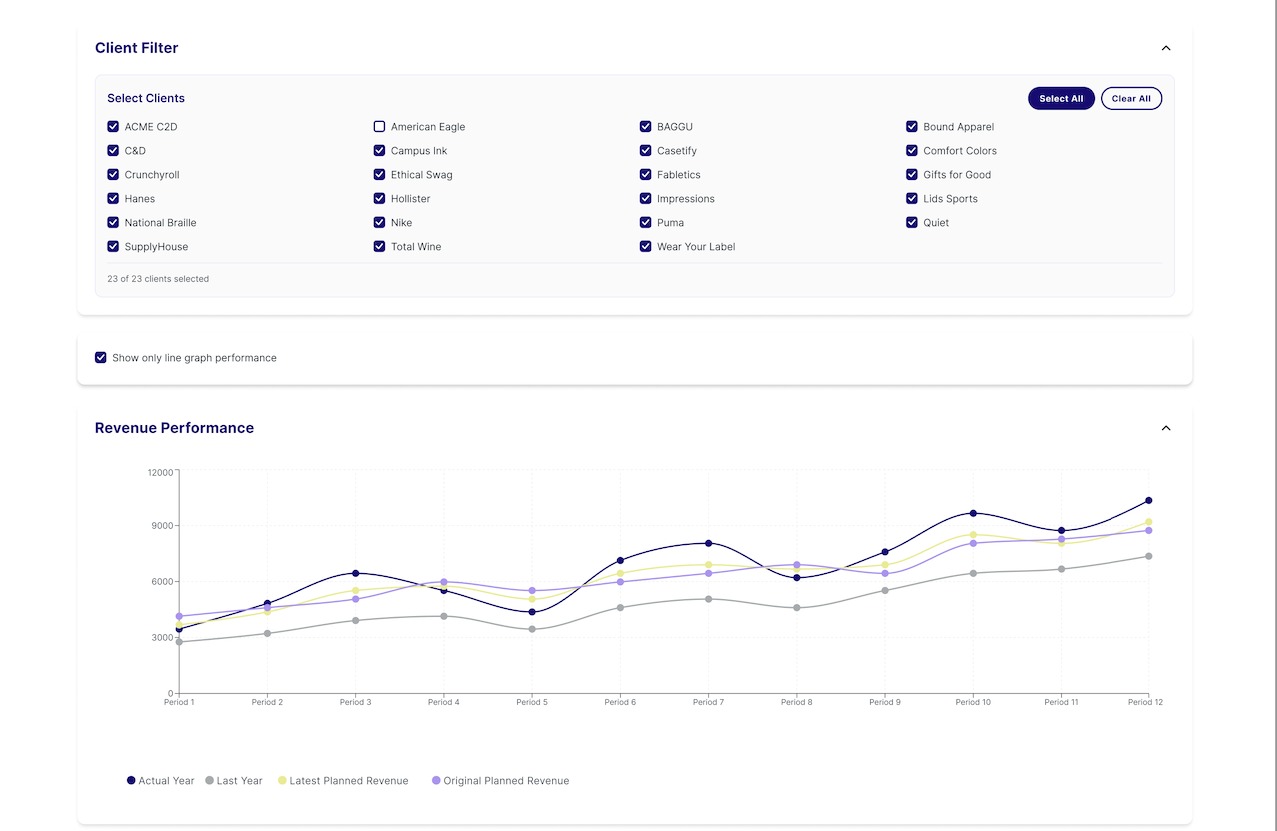Uncheck the Quiet checkbox

[x=912, y=223]
